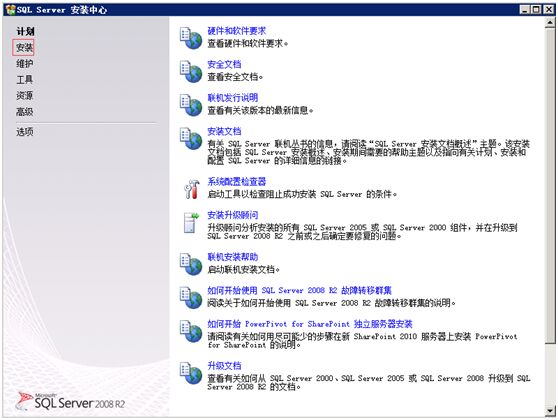
Task: Switch to the 维护 page
Action: point(25,63)
